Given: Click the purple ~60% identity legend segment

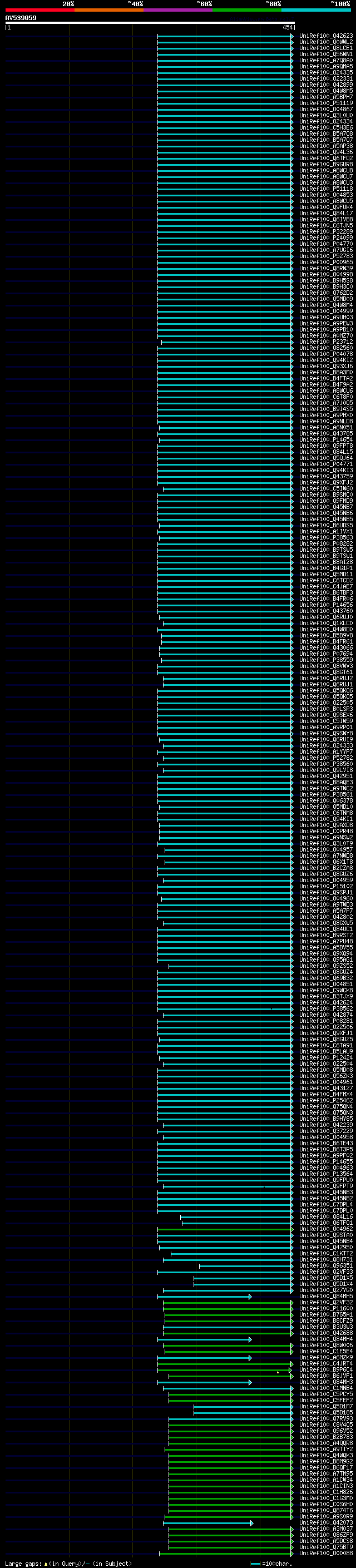Looking at the screenshot, I should coord(177,10).
